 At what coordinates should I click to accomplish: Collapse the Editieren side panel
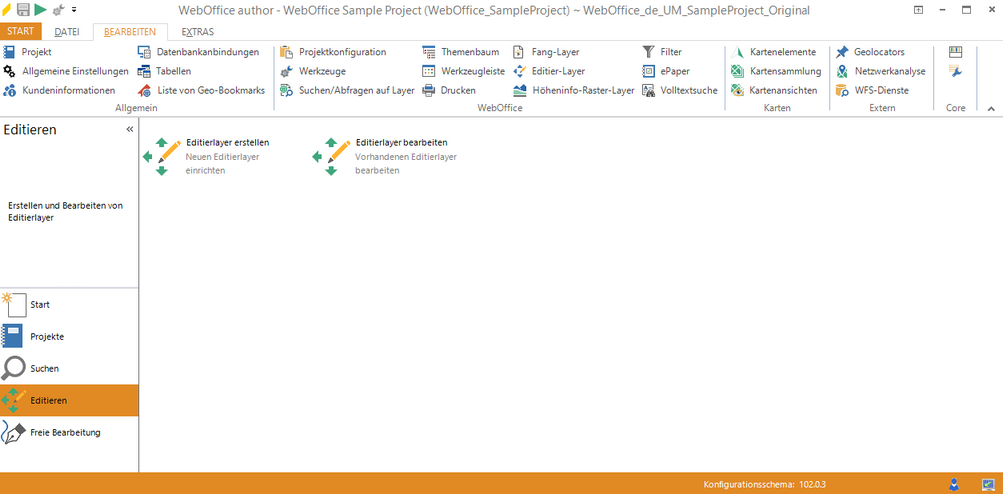pos(129,130)
